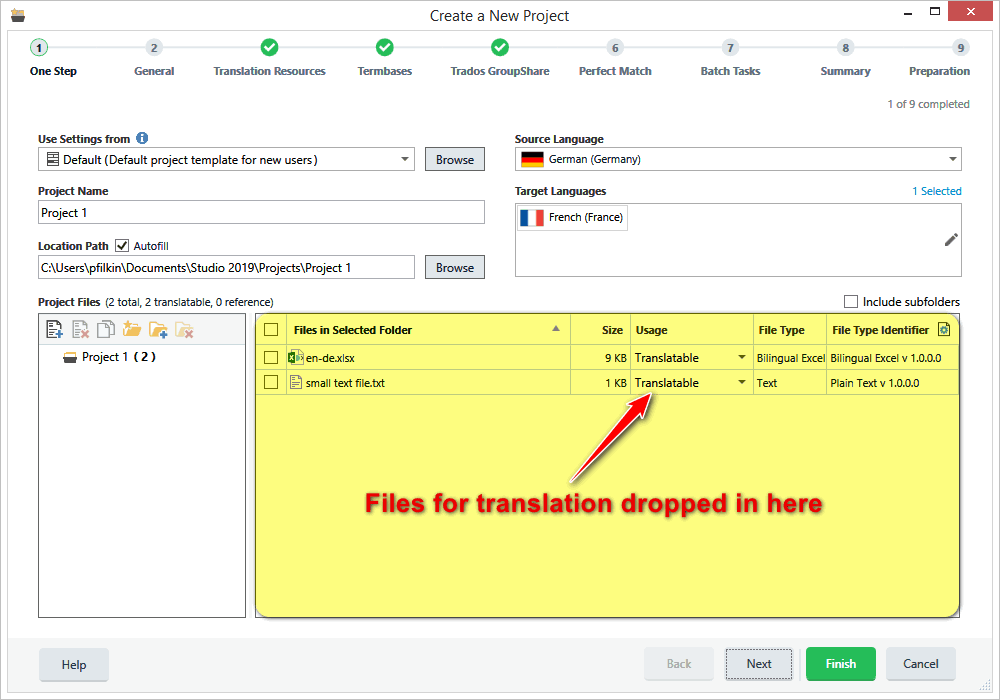The width and height of the screenshot is (1000, 700).
Task: Click the info icon beside Use Settings from
Action: (x=142, y=138)
